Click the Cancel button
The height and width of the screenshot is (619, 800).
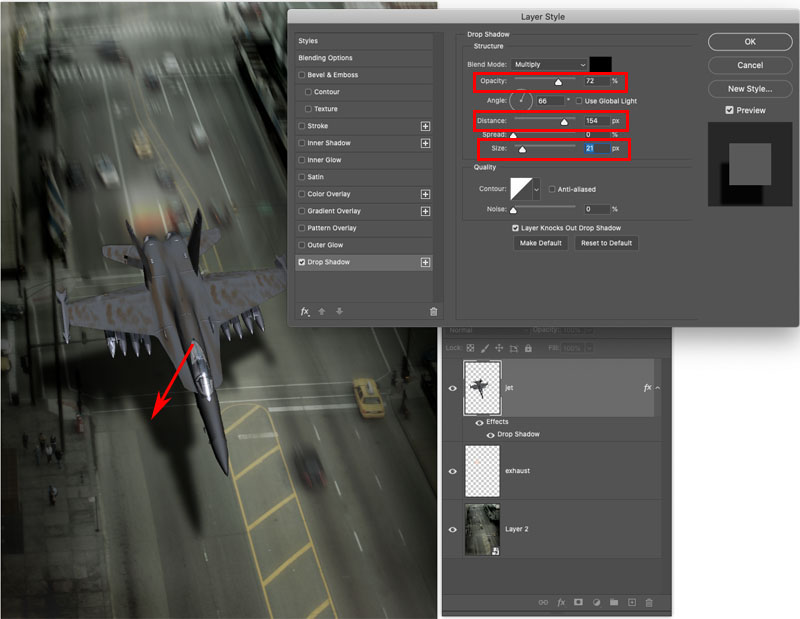coord(750,65)
